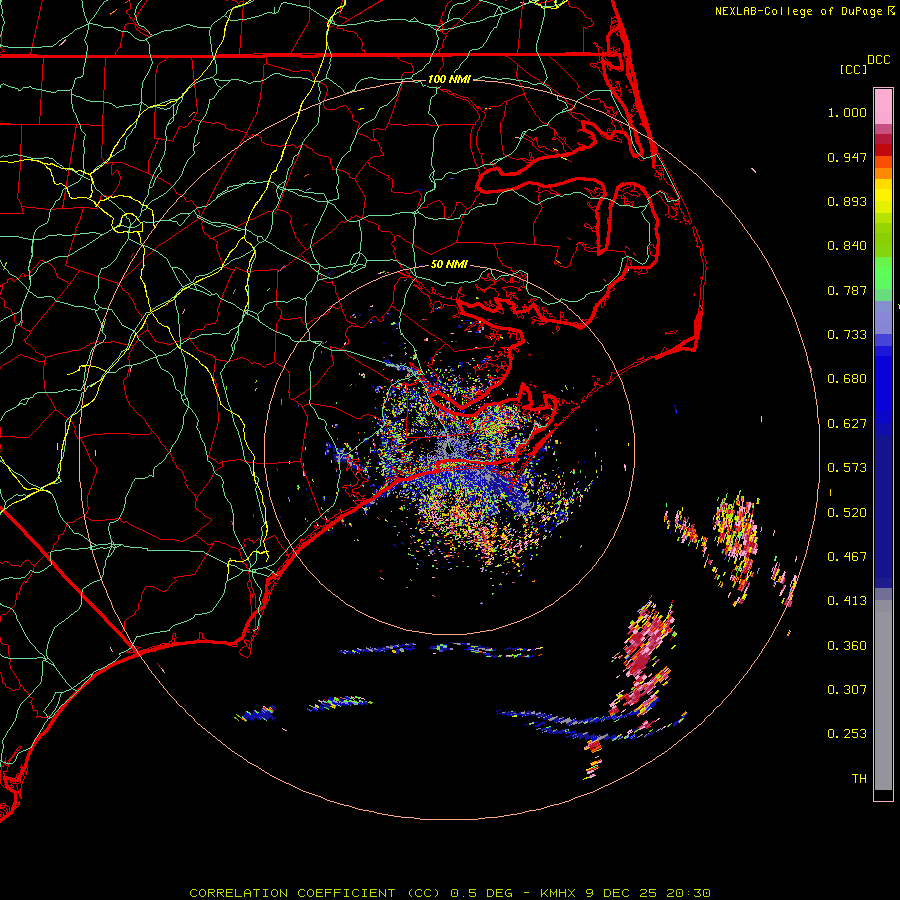Click the 0.413 colorbar value

(x=847, y=601)
